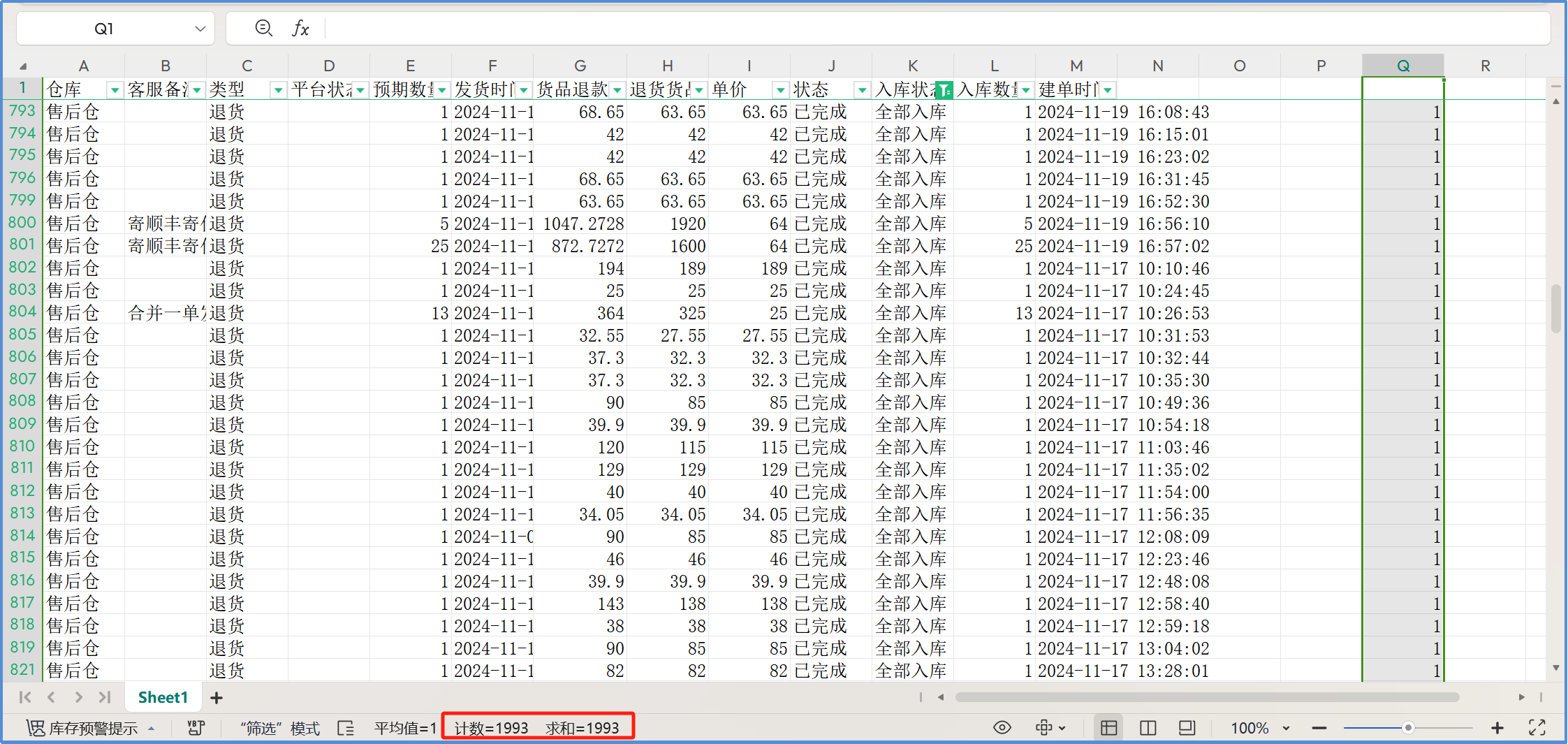Viewport: 1568px width, 744px height.
Task: Select column G header
Action: [x=580, y=66]
